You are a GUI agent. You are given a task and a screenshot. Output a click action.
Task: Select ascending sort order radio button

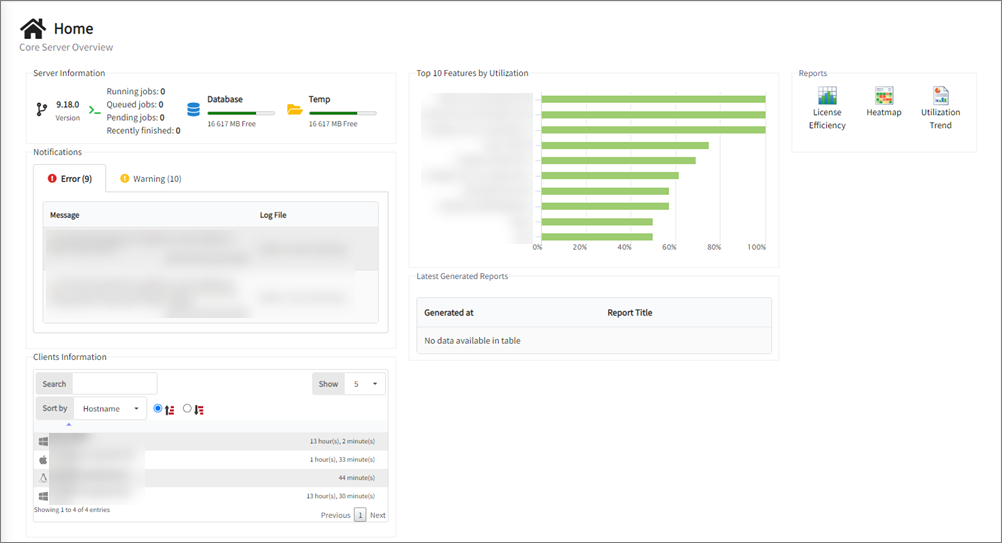(x=158, y=408)
